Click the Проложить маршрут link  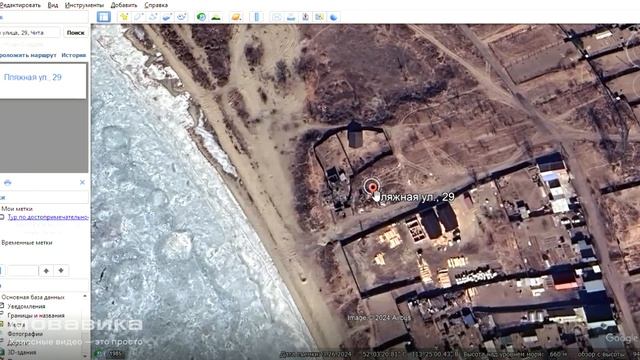coord(28,55)
